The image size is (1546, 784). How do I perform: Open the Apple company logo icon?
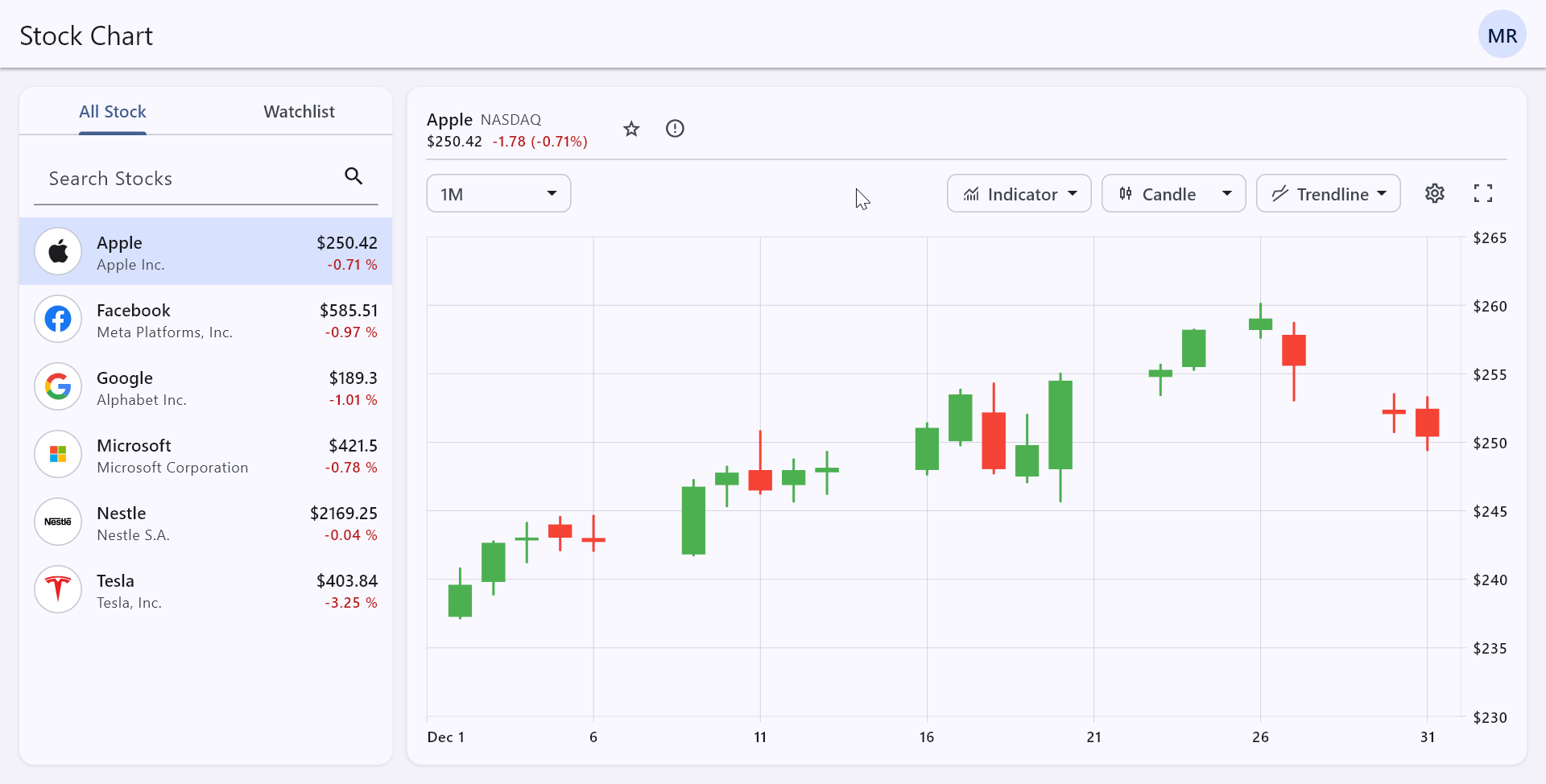pyautogui.click(x=57, y=250)
